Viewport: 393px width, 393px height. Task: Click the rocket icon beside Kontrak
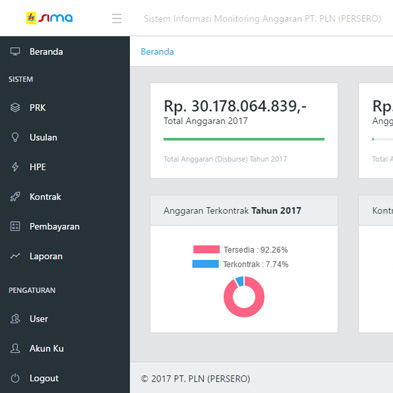15,197
